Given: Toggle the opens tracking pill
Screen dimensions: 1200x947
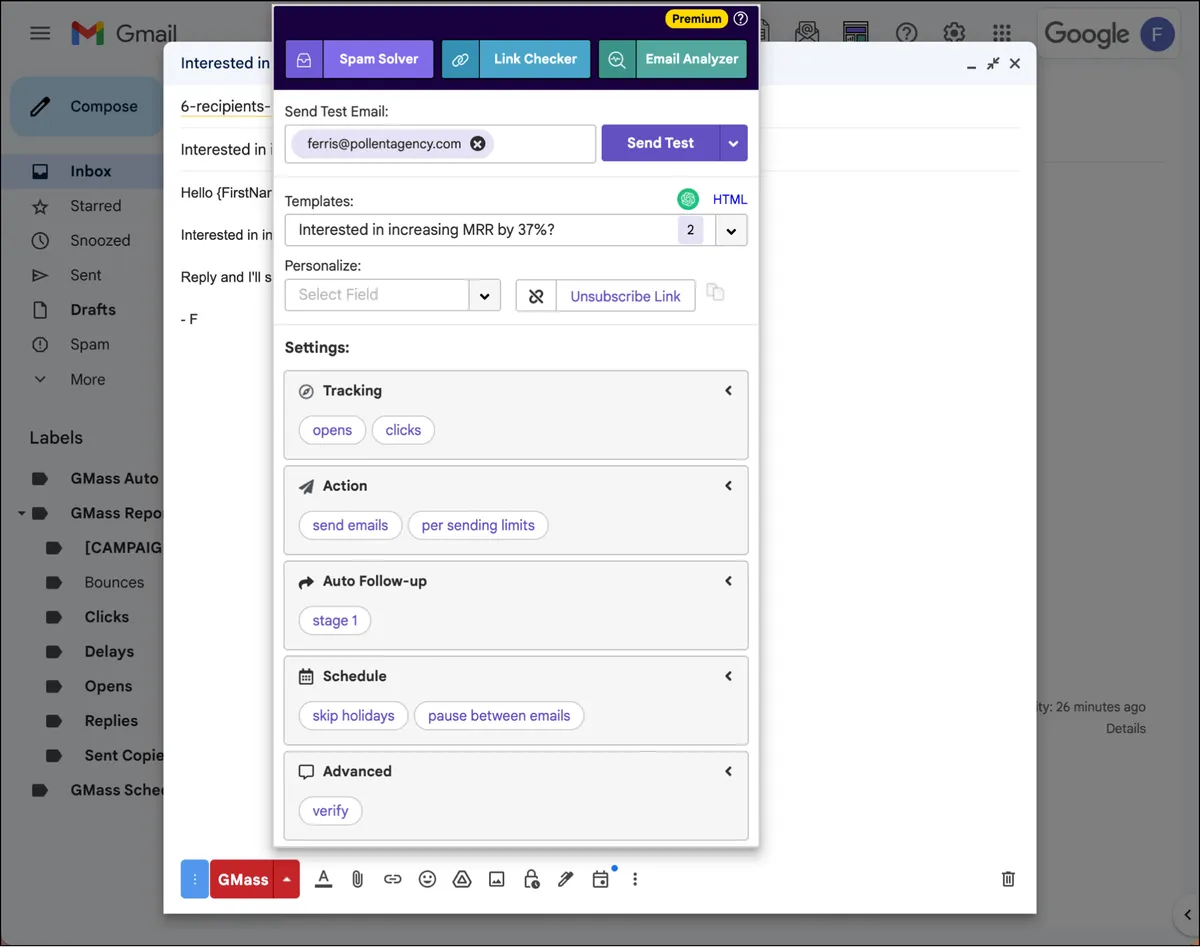Looking at the screenshot, I should (x=332, y=430).
